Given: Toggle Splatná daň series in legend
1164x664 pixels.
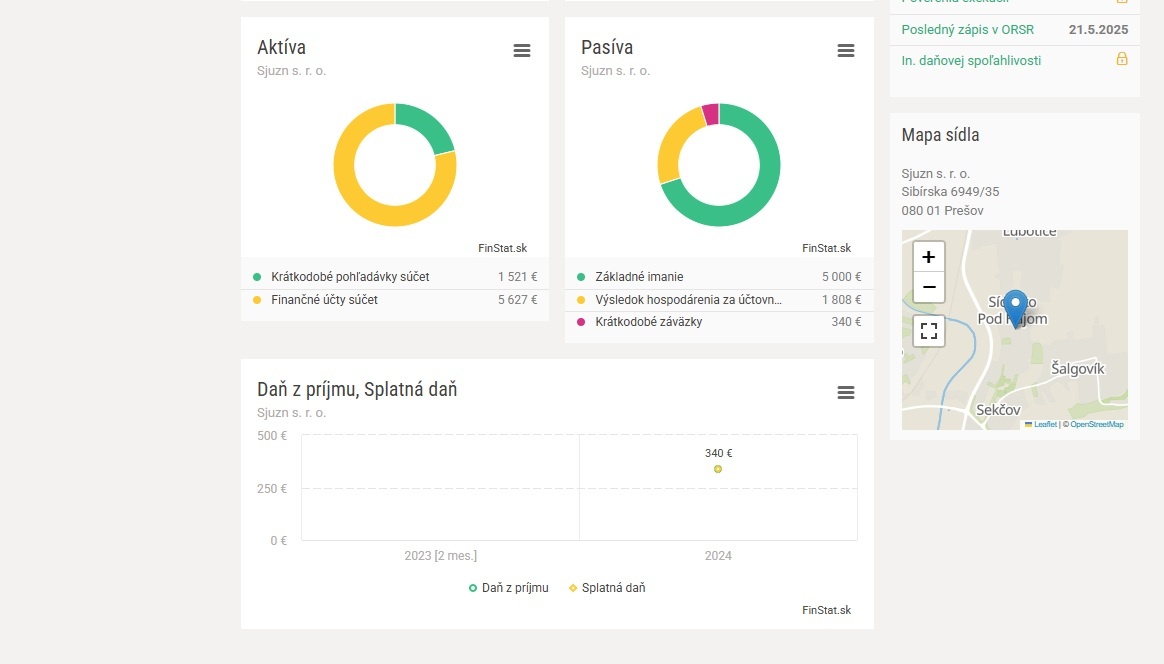Looking at the screenshot, I should coord(607,588).
